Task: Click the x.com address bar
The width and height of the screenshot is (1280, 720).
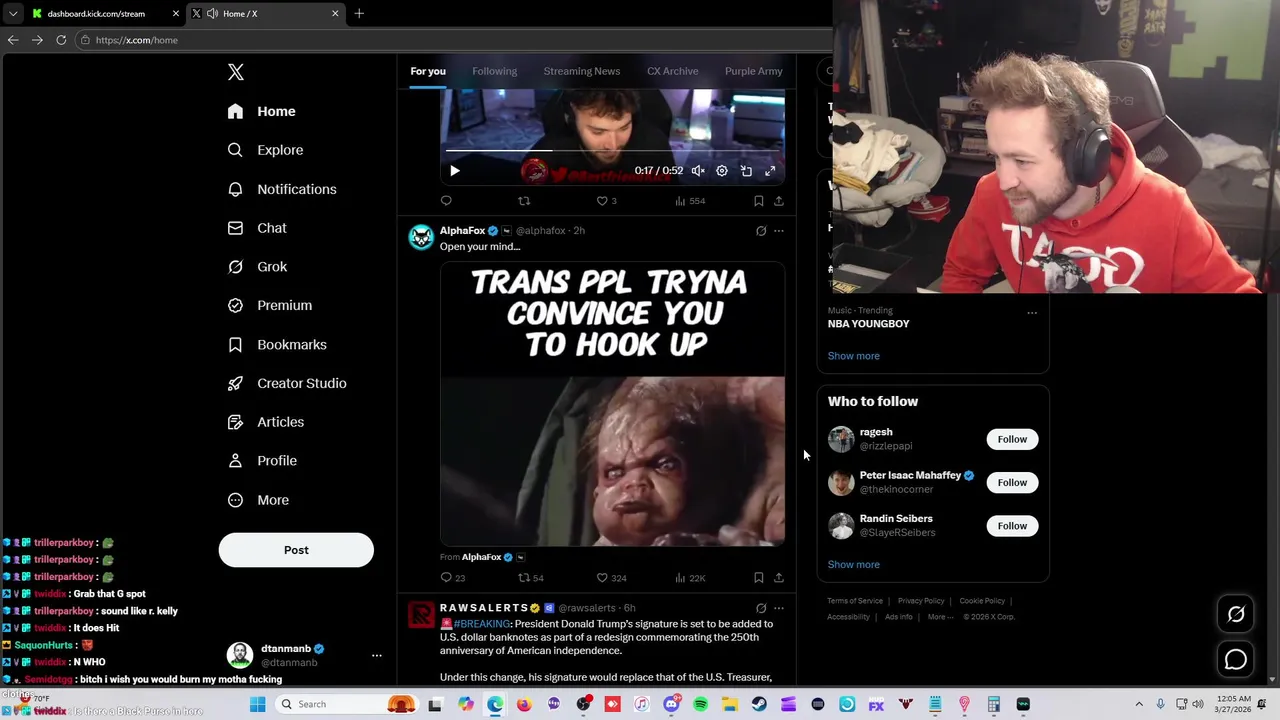Action: point(450,40)
